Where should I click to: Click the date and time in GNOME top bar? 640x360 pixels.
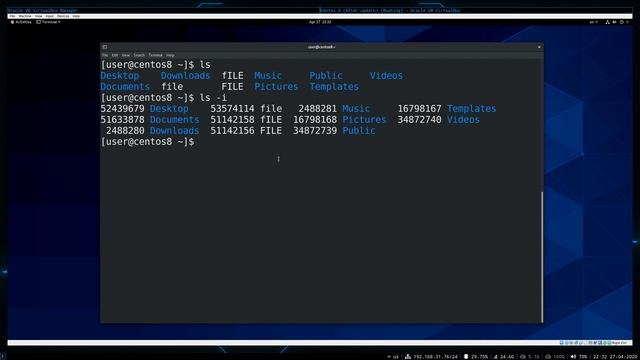click(320, 22)
